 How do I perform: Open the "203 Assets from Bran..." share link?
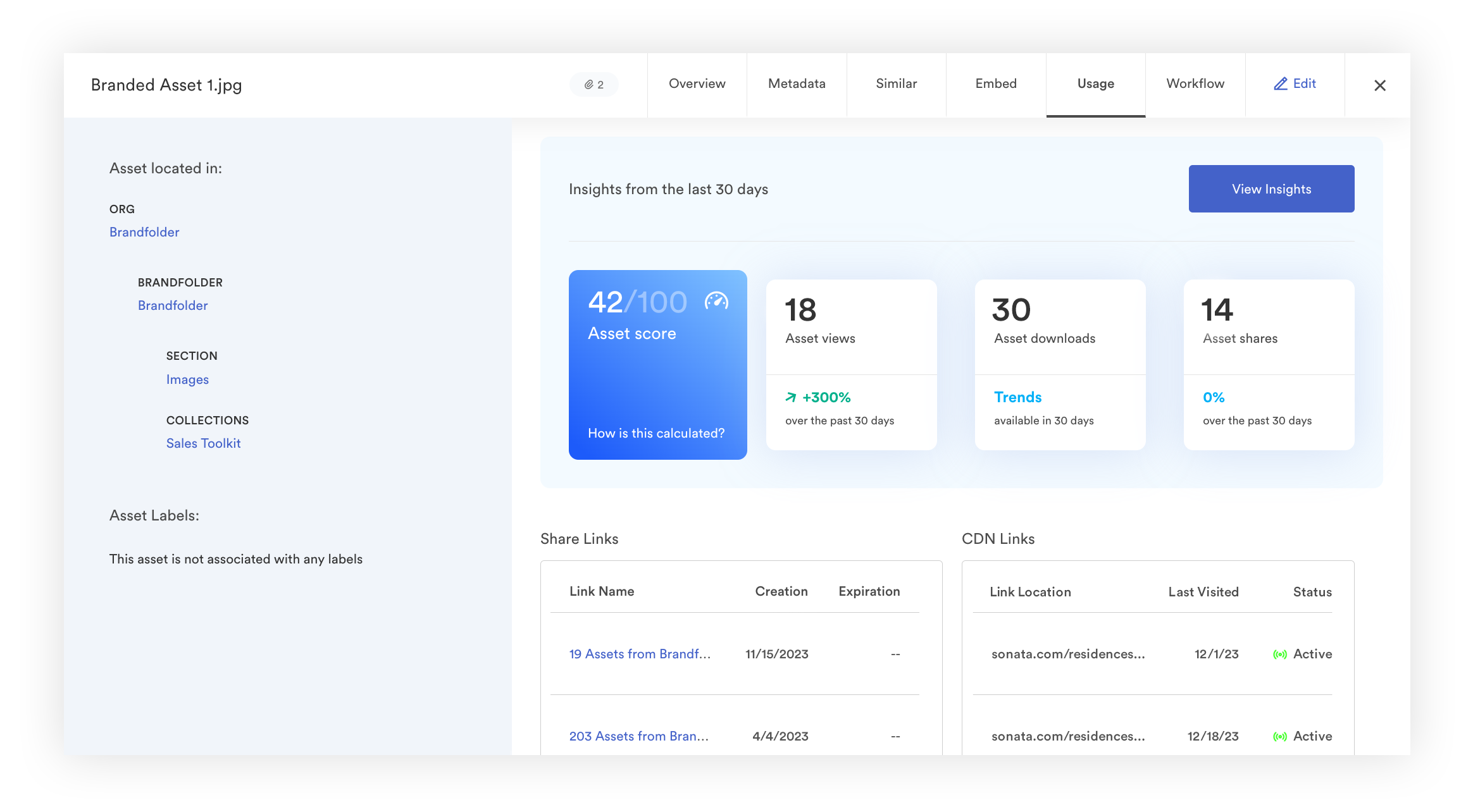tap(639, 736)
